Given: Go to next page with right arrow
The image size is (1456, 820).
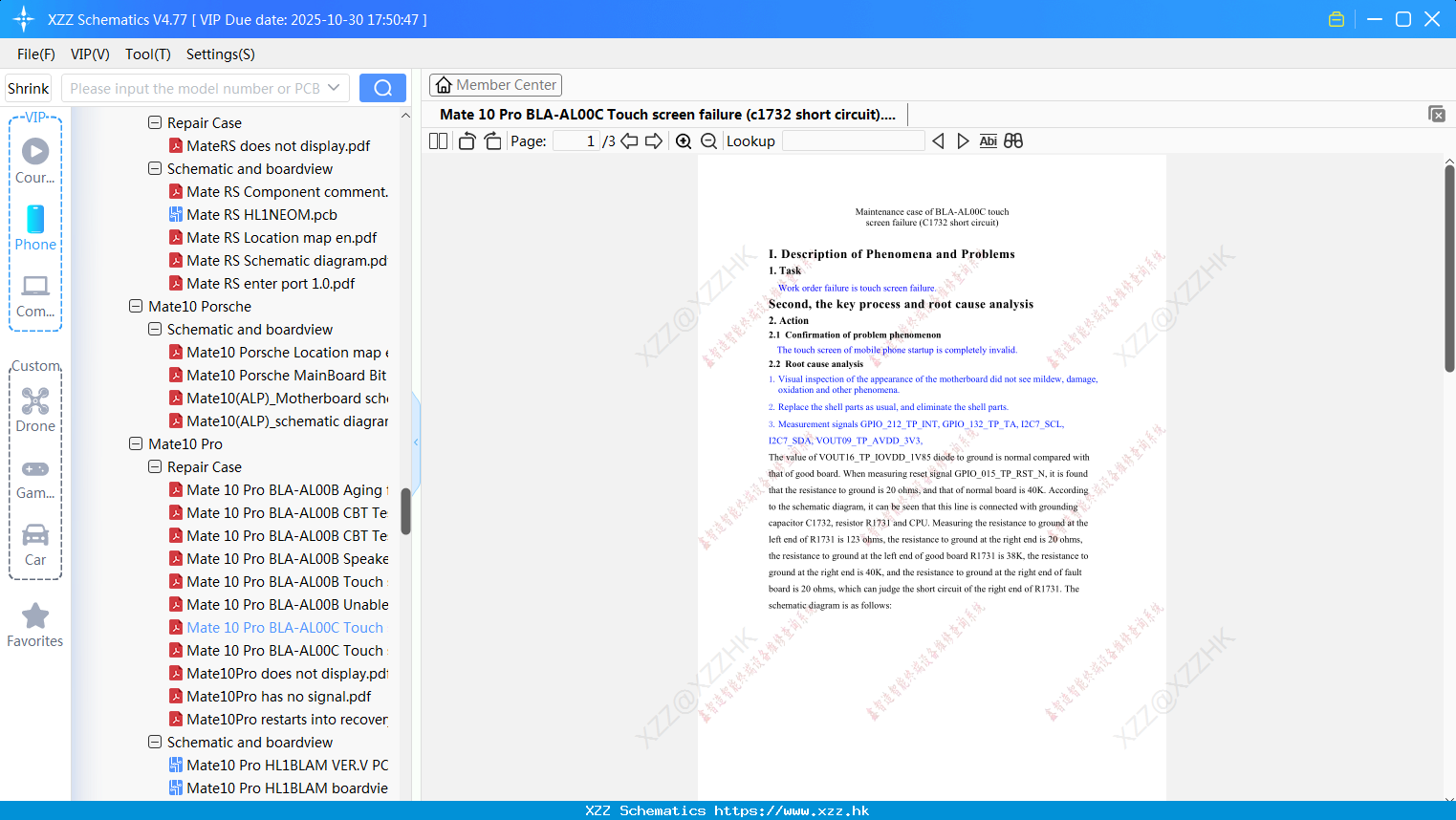Looking at the screenshot, I should click(x=654, y=140).
